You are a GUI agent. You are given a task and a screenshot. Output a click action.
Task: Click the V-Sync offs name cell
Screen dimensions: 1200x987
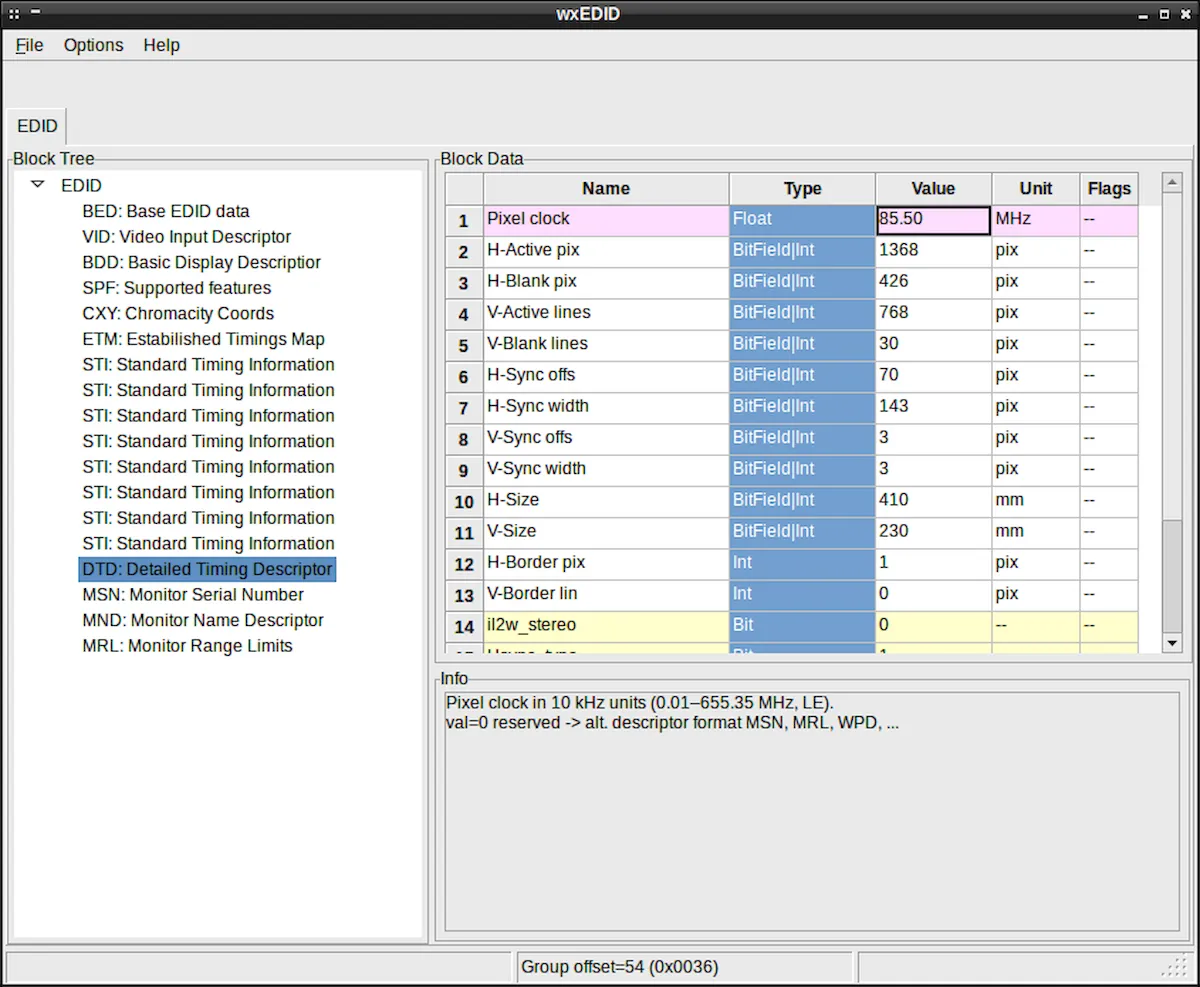coord(606,437)
